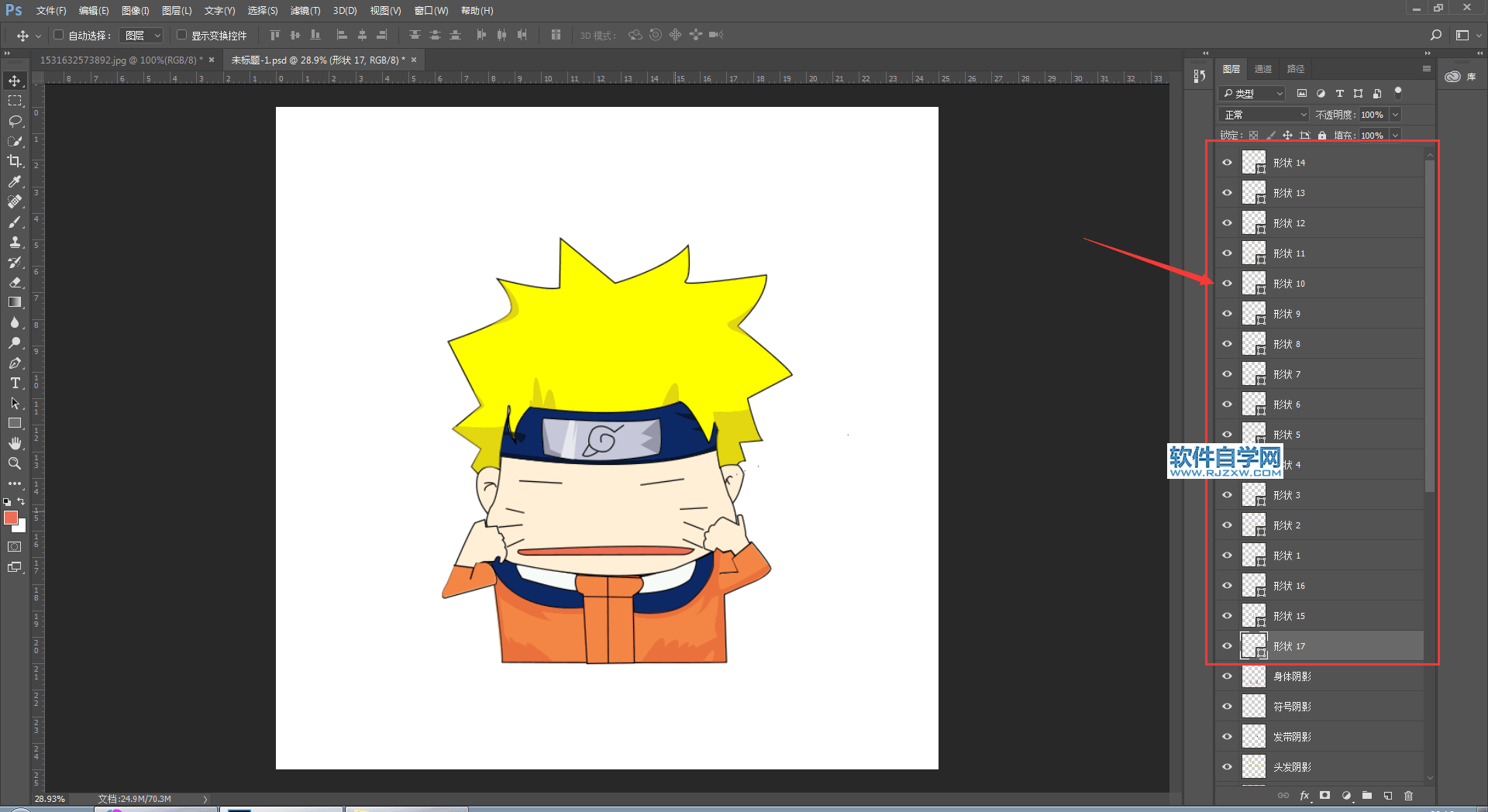Screen dimensions: 1488x812
Task: Create a new group with folder icon
Action: point(1367,796)
